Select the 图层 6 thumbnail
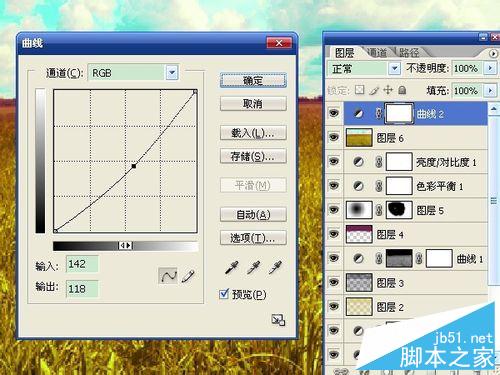The width and height of the screenshot is (500, 375). 359,137
